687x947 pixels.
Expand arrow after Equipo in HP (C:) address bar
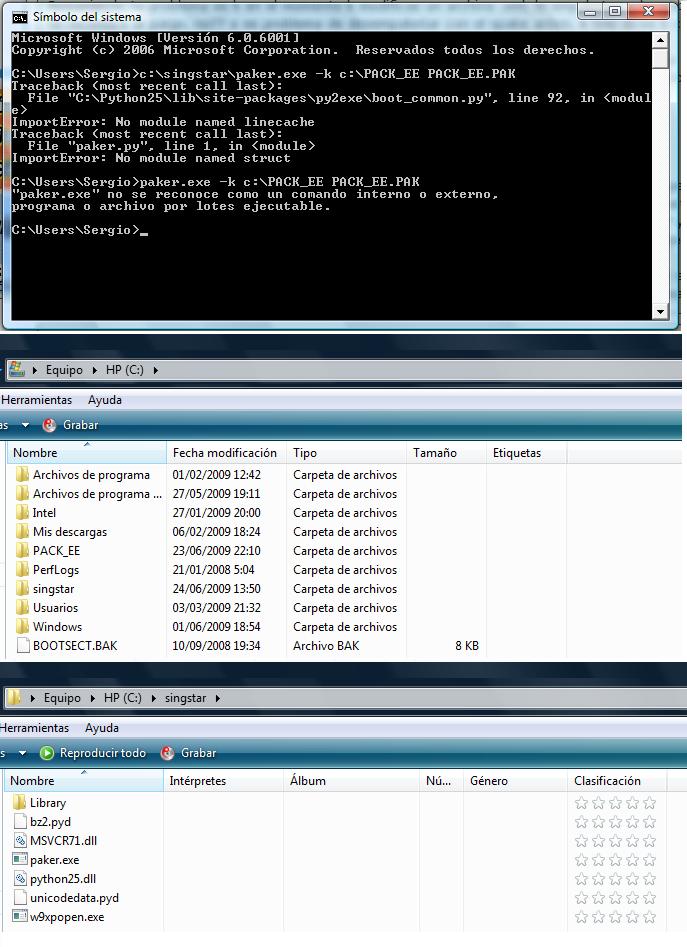[x=95, y=370]
